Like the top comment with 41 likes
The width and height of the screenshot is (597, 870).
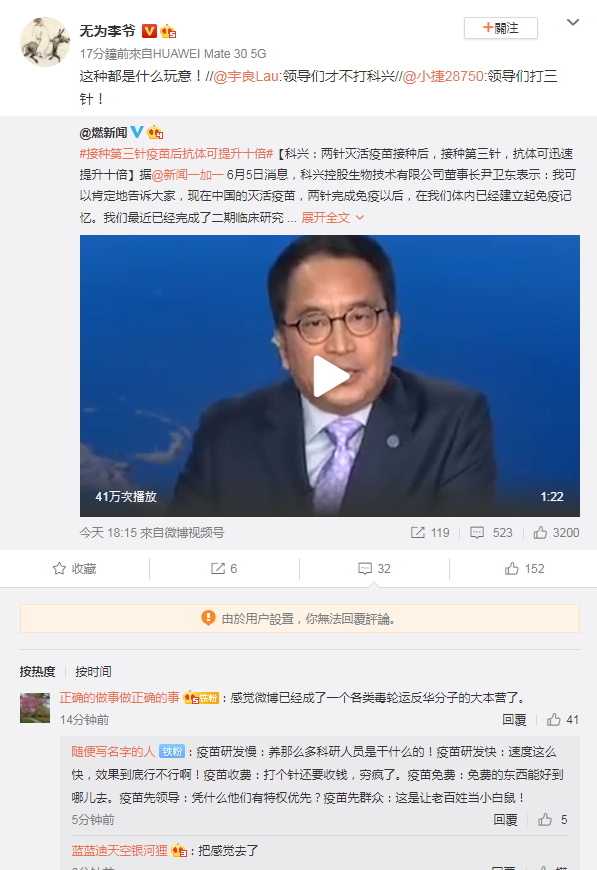tap(553, 720)
